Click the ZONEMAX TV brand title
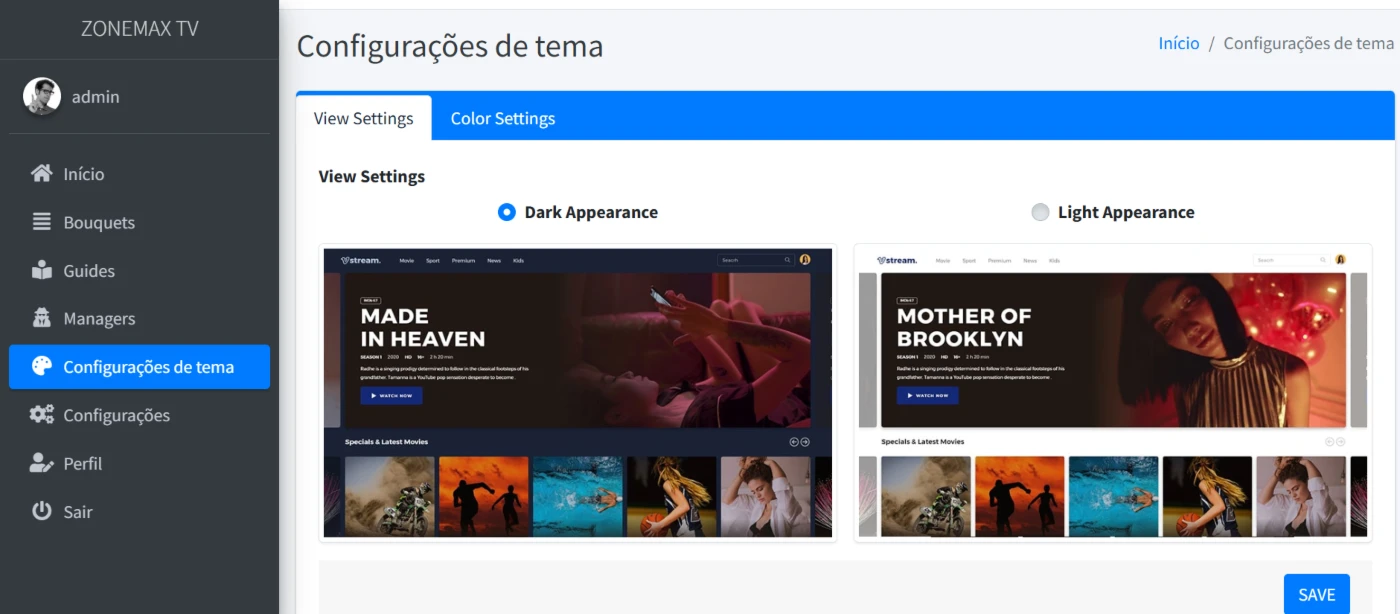1400x614 pixels. tap(139, 28)
